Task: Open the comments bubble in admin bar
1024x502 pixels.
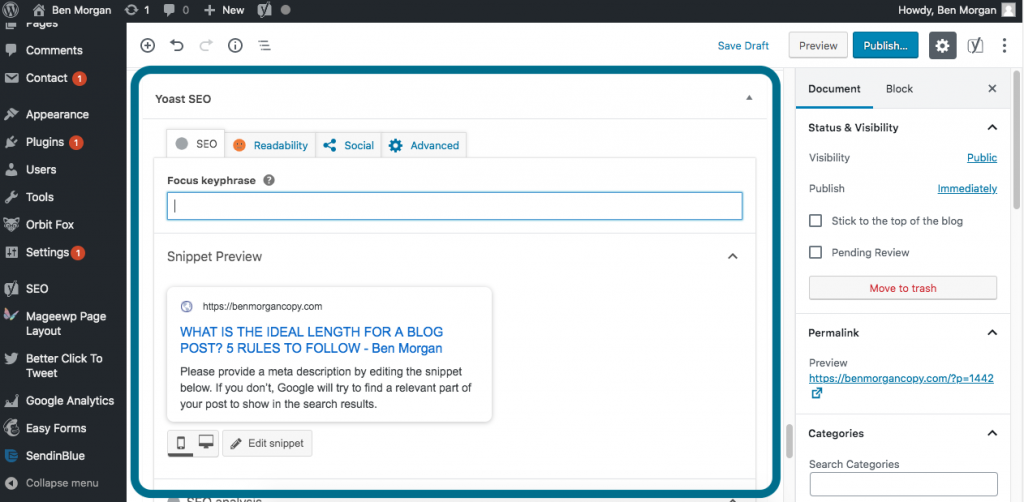Action: click(x=176, y=10)
